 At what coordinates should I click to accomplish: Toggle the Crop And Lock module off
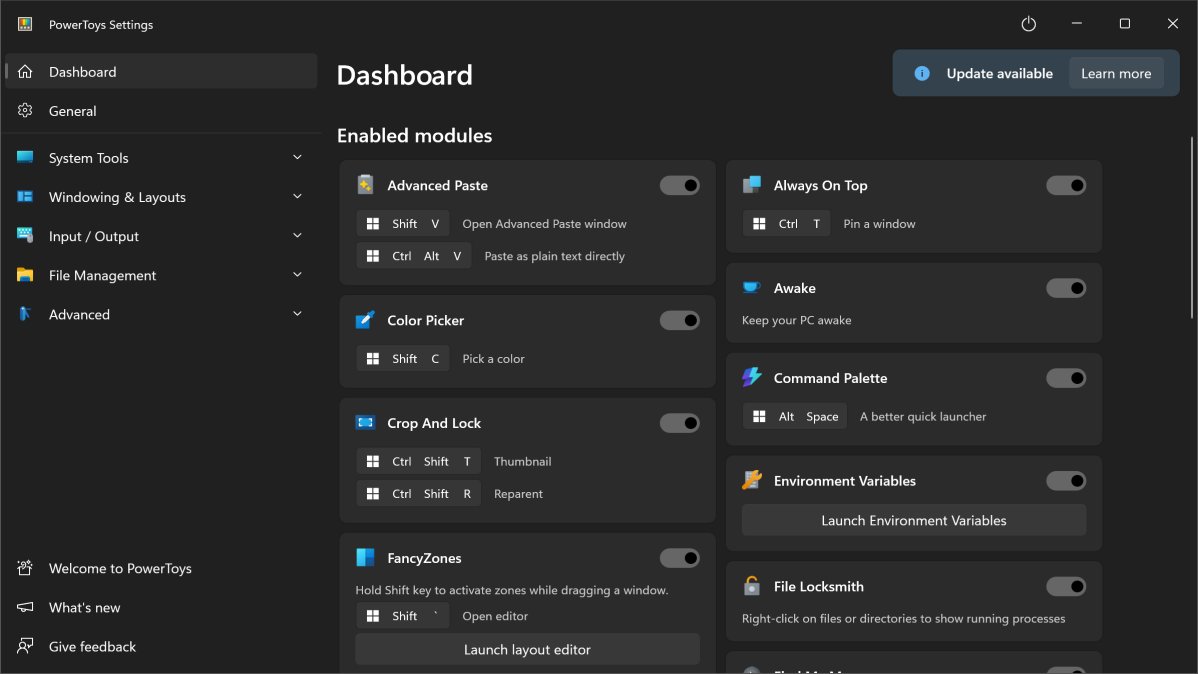coord(680,423)
